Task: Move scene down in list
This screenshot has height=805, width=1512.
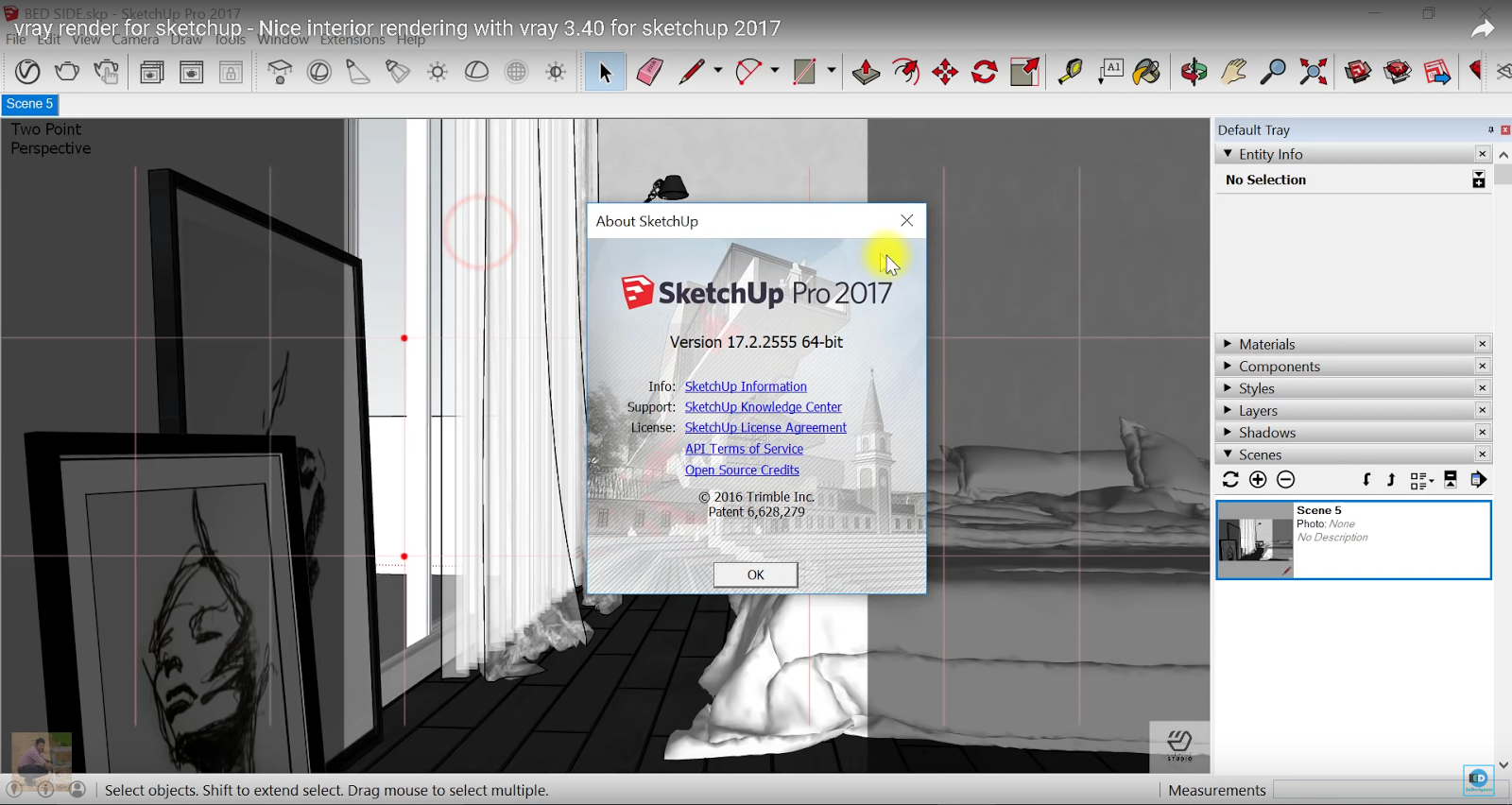Action: (1366, 480)
